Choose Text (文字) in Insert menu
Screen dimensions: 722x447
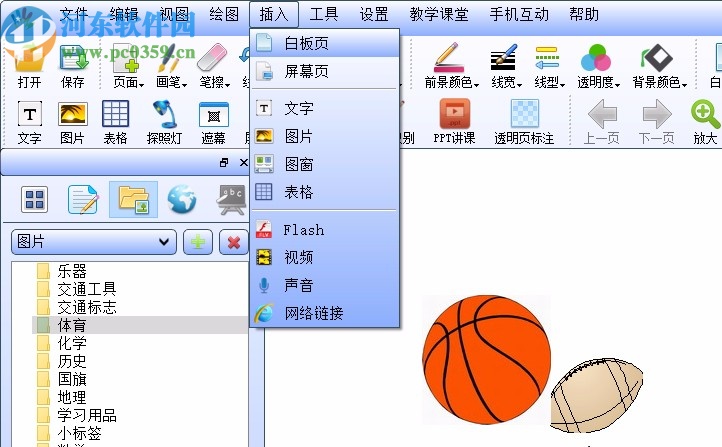(x=325, y=109)
